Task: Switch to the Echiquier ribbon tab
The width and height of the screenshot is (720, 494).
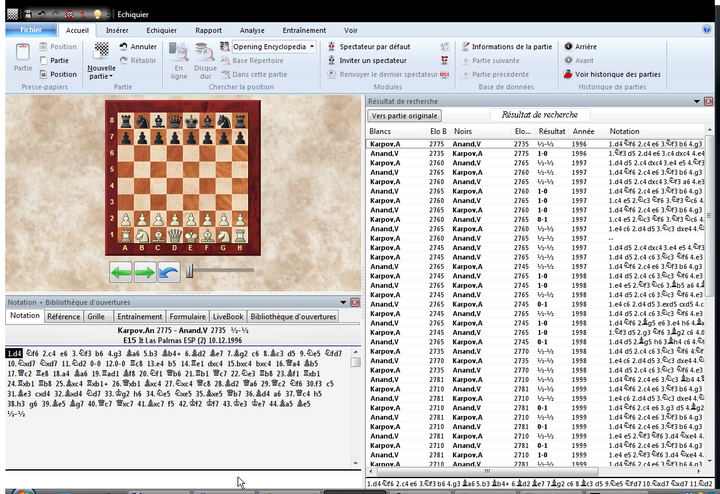Action: (161, 30)
